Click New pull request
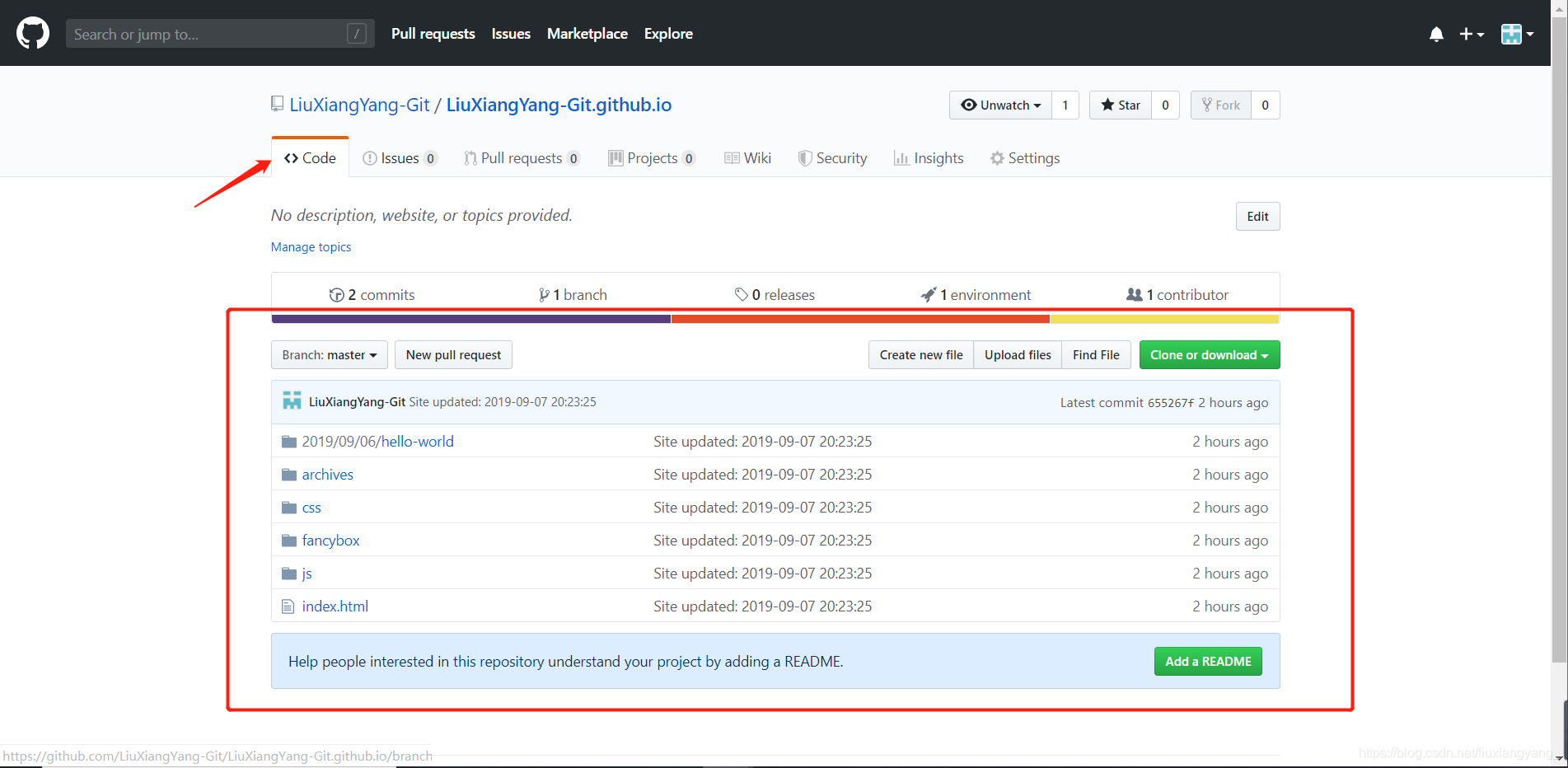Viewport: 1568px width, 768px height. click(453, 354)
